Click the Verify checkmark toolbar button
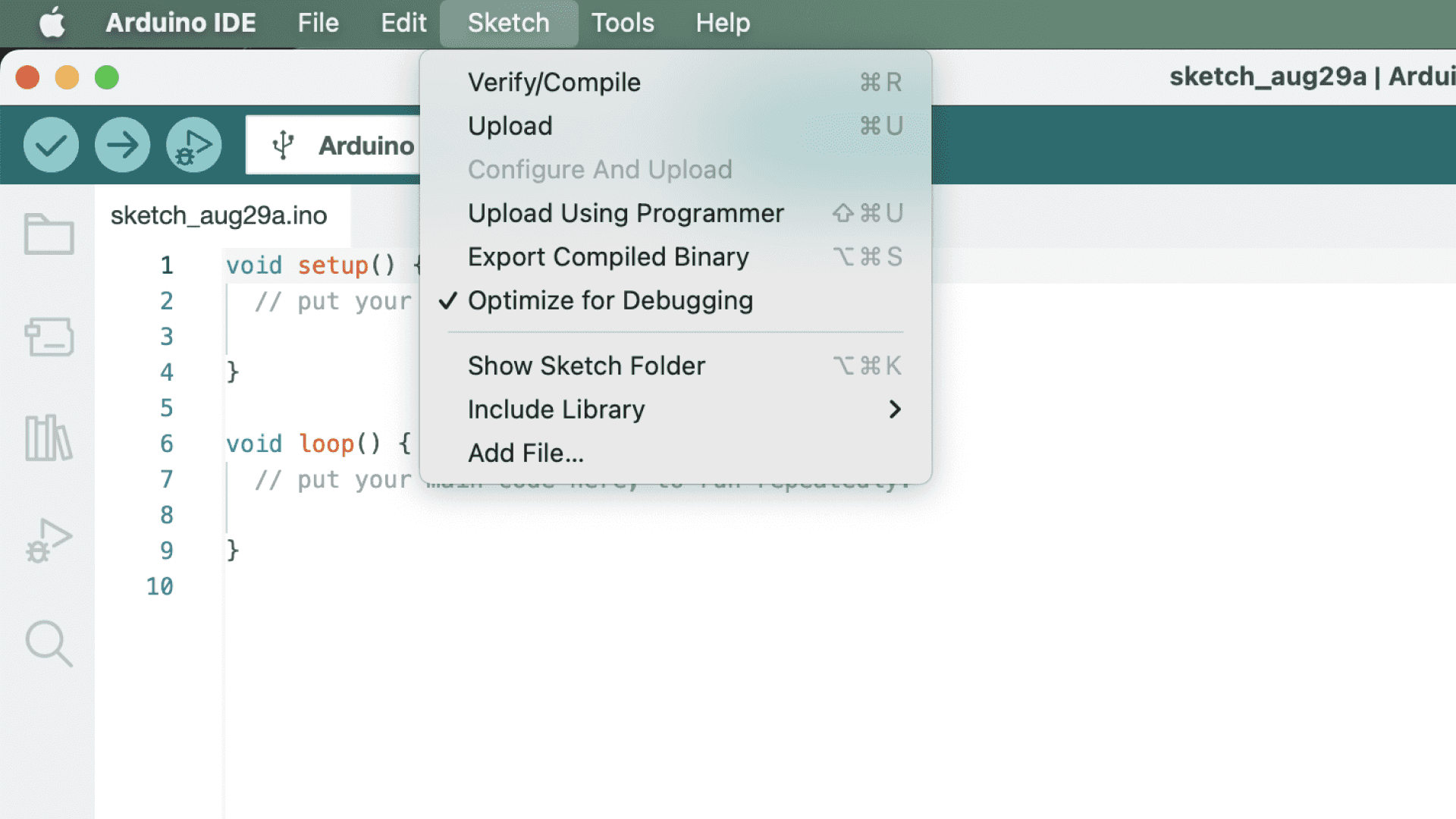1456x819 pixels. pyautogui.click(x=51, y=145)
